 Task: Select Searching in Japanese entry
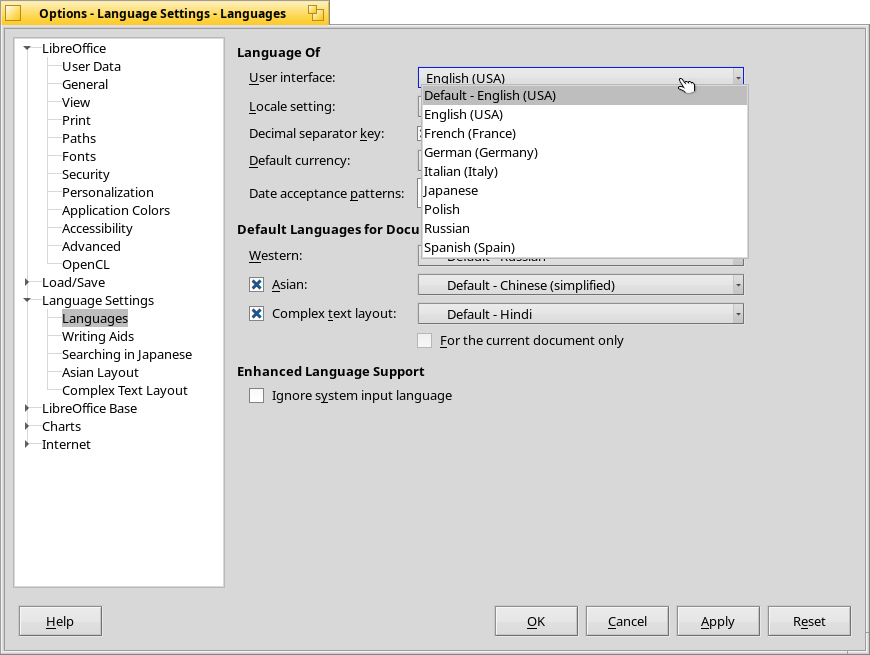(127, 354)
